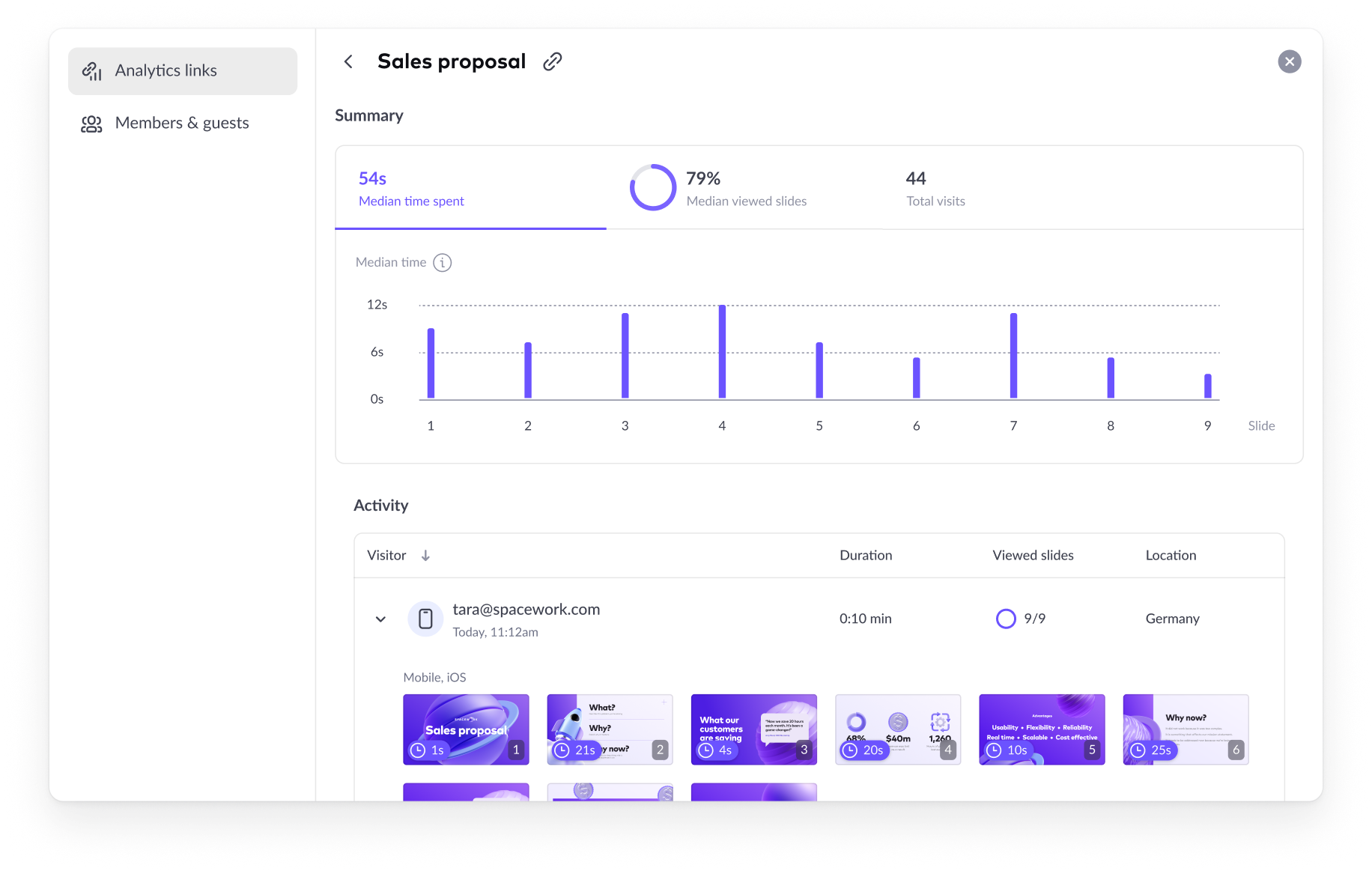Sort by the Visitor column header
Viewport: 1372px width, 871px height.
point(386,556)
